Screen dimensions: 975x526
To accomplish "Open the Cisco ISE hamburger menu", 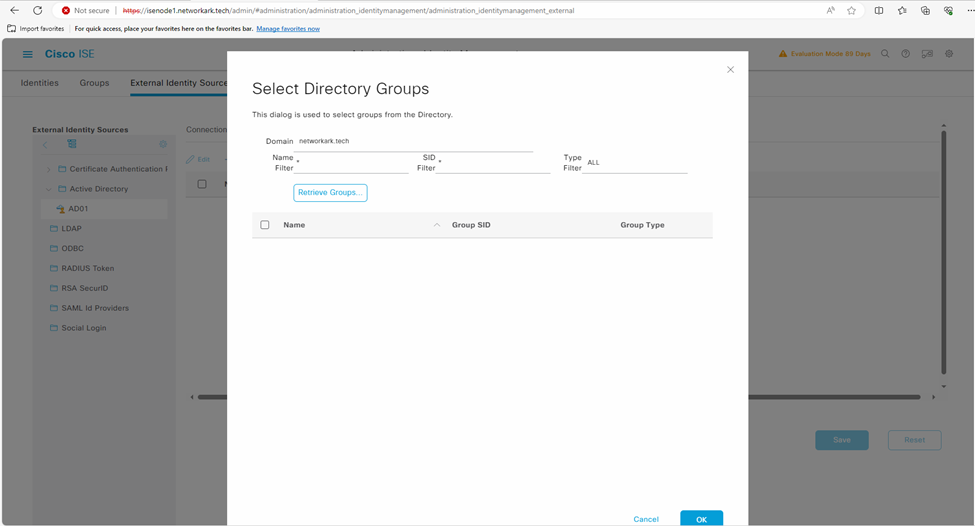I will pos(27,54).
